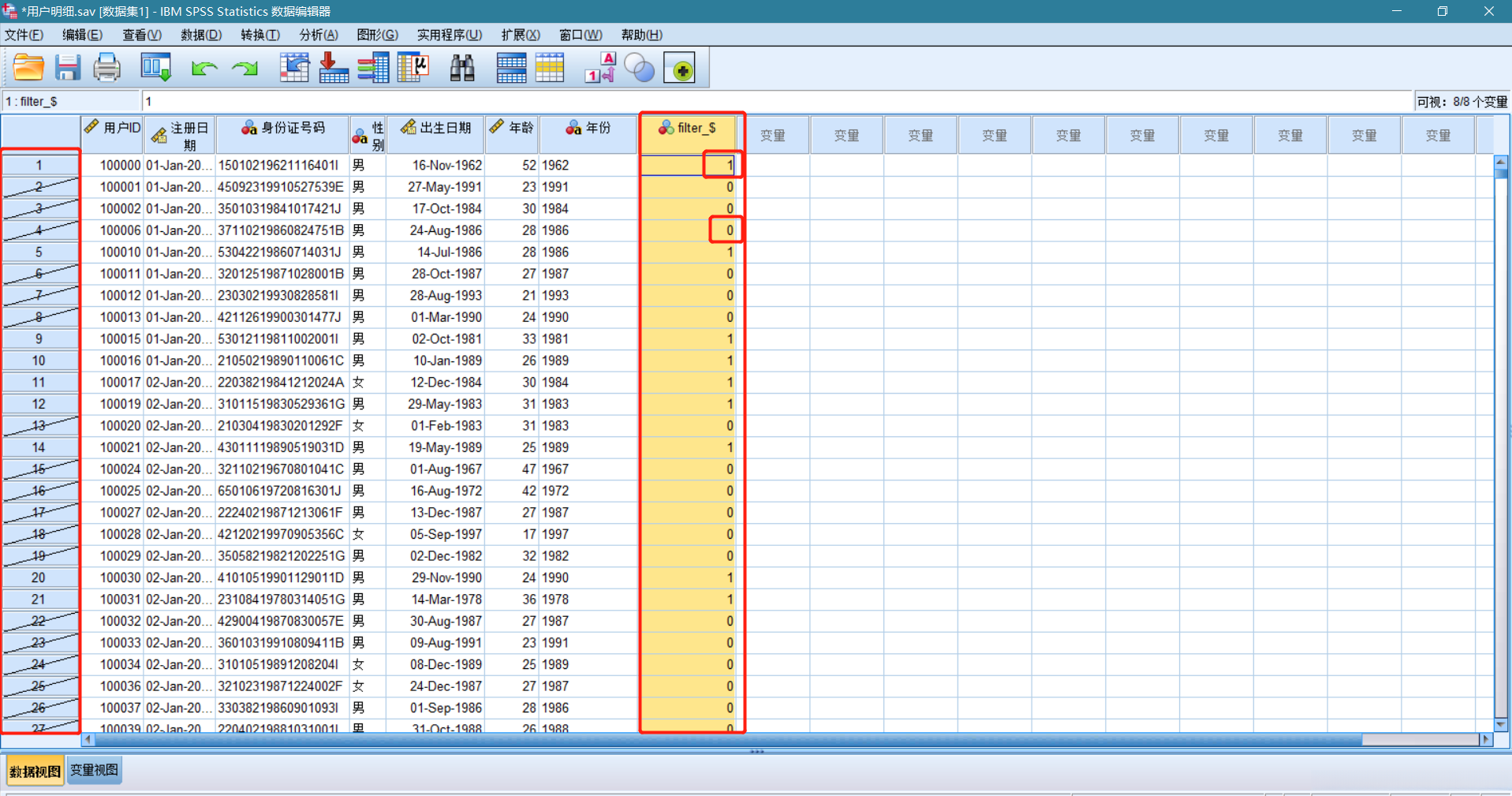Image resolution: width=1512 pixels, height=796 pixels.
Task: Click the Show all variables plus icon
Action: [x=680, y=69]
